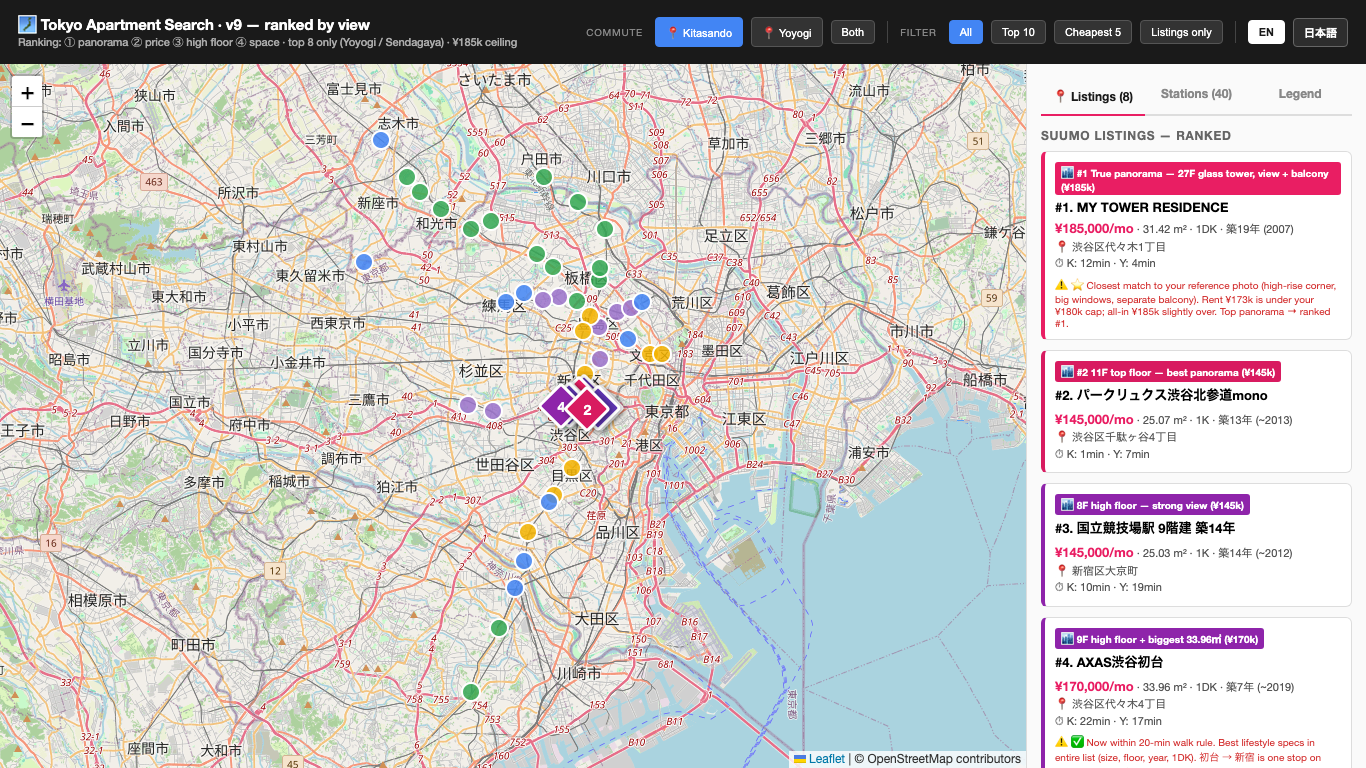Select the Both commute option
The image size is (1366, 768).
point(853,32)
